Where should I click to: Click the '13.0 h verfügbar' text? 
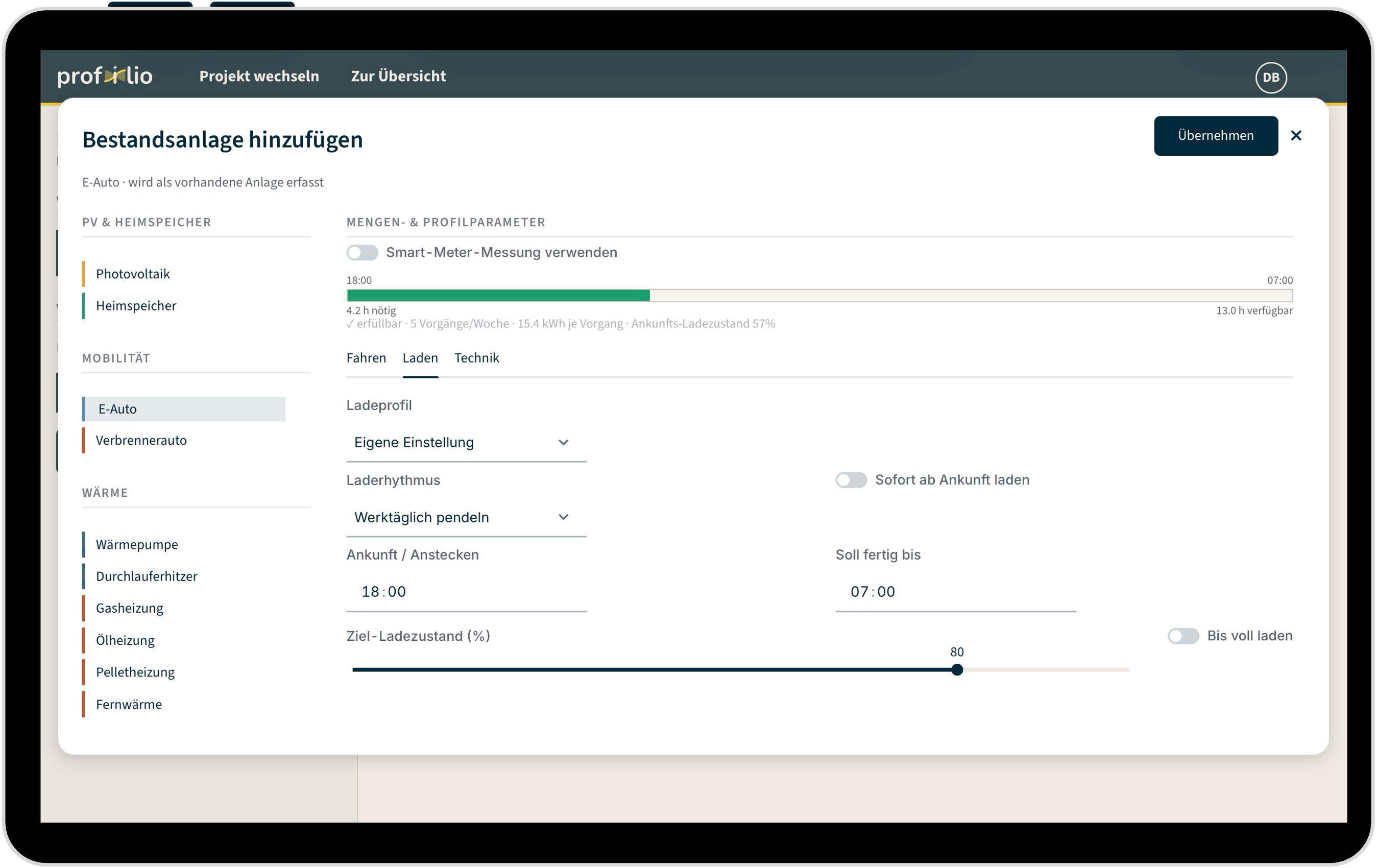coord(1254,310)
